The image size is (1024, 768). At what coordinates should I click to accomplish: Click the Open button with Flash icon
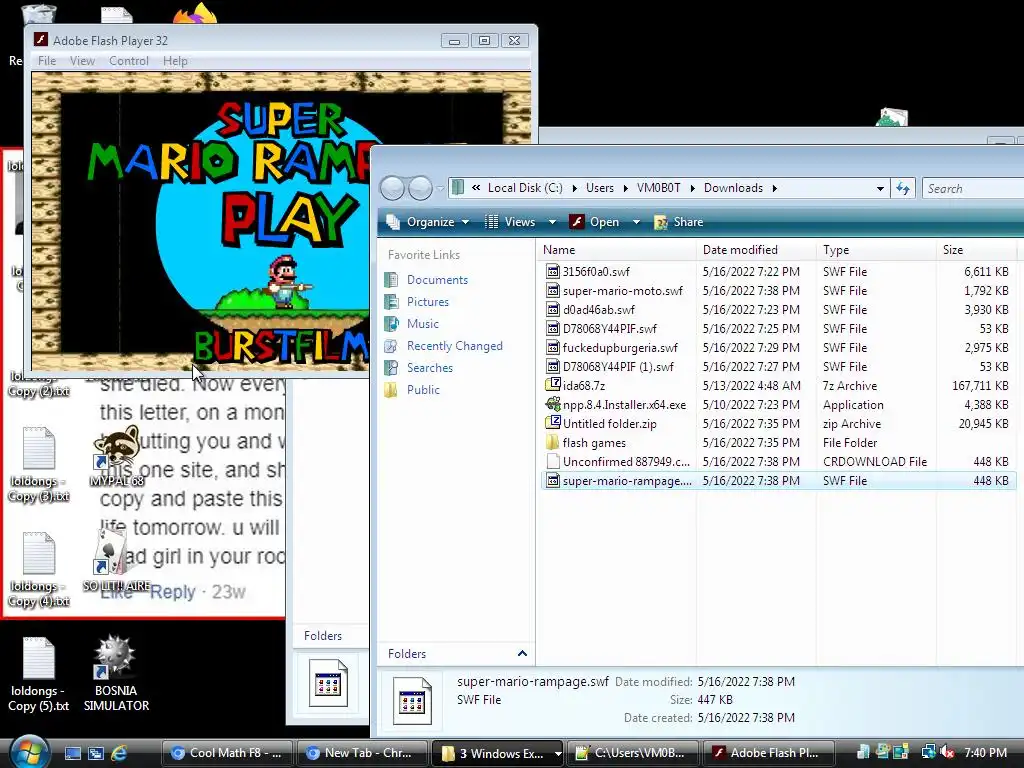[x=595, y=222]
